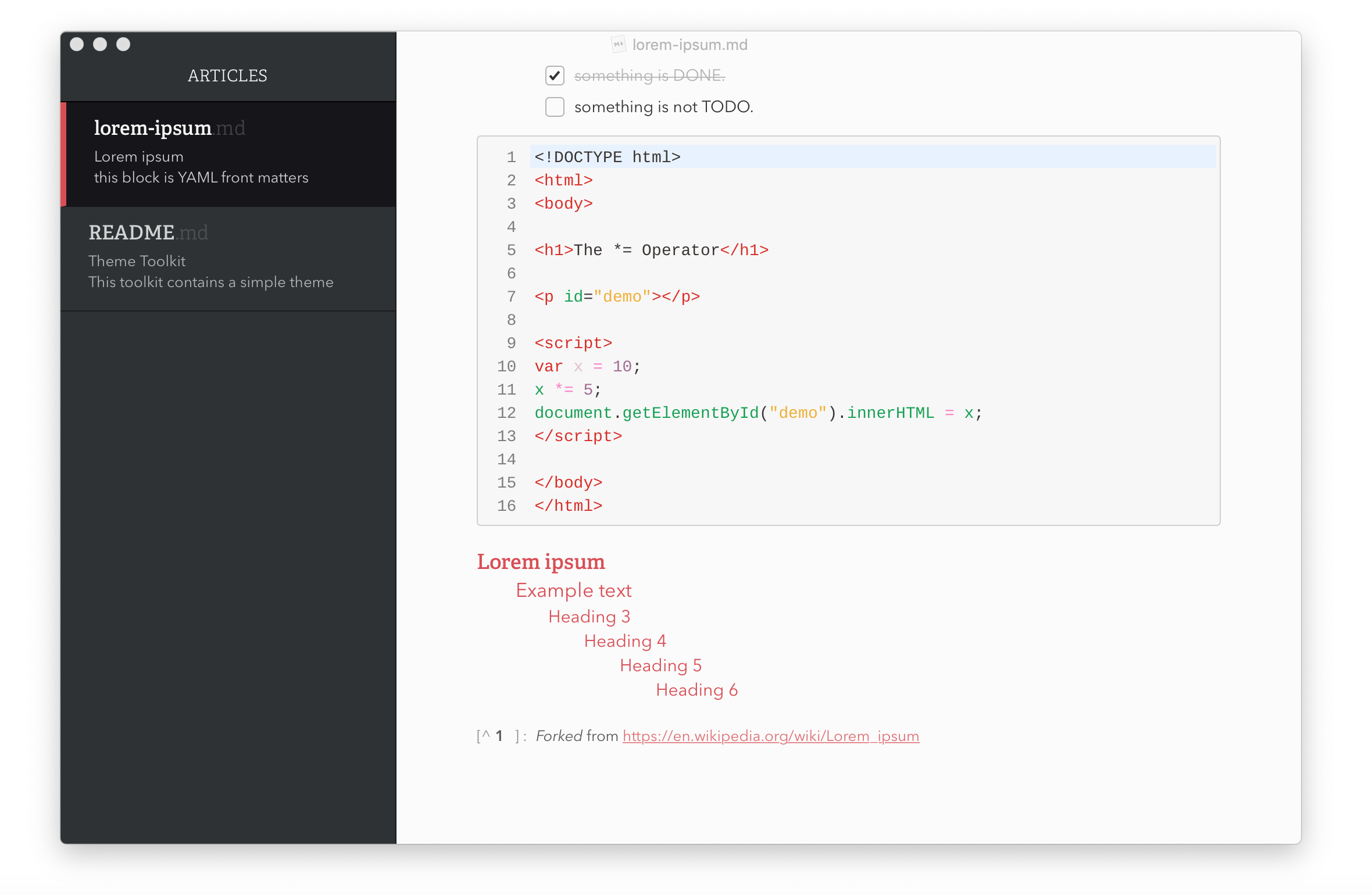Viewport: 1372px width, 895px height.
Task: Check the 'something is not TODO' checkbox
Action: (x=555, y=107)
